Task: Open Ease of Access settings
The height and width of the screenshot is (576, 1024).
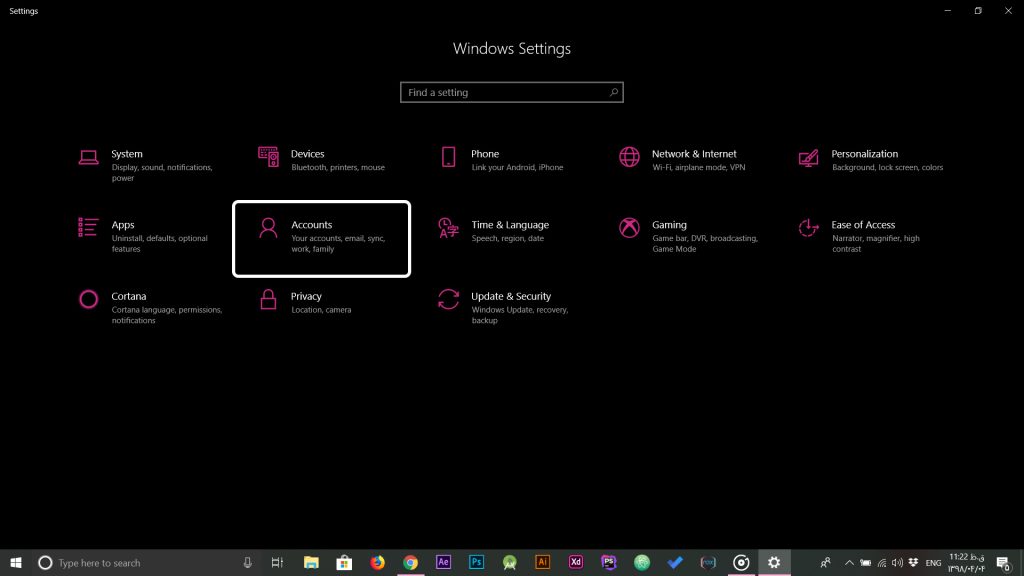Action: [862, 226]
